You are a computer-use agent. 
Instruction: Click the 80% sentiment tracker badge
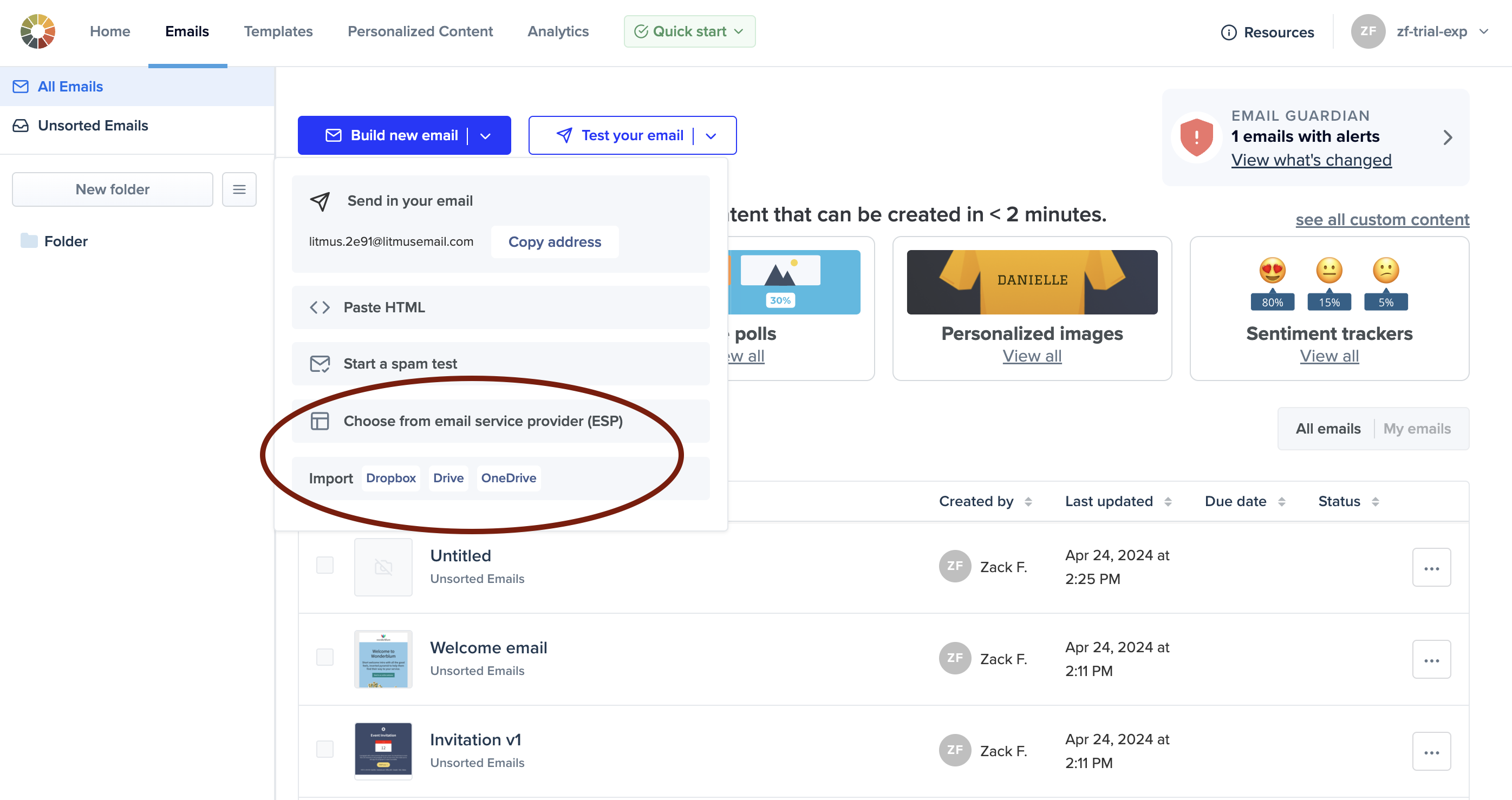(1272, 301)
